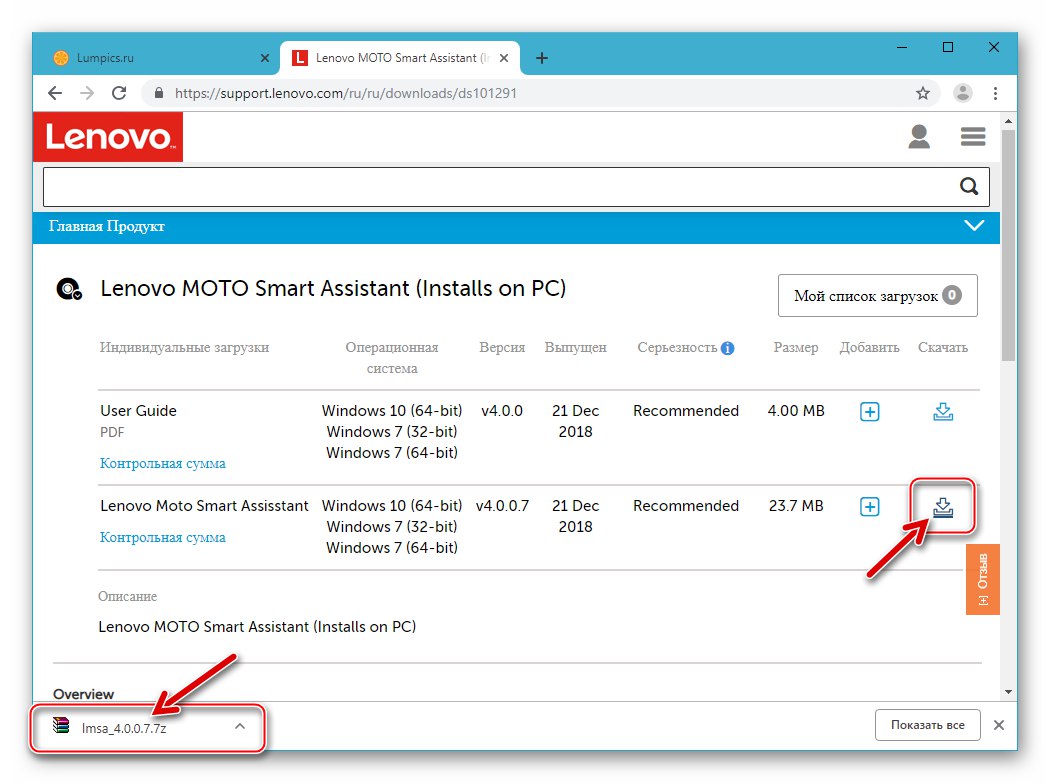Click the browser address bar
Image resolution: width=1050 pixels, height=783 pixels.
400,92
